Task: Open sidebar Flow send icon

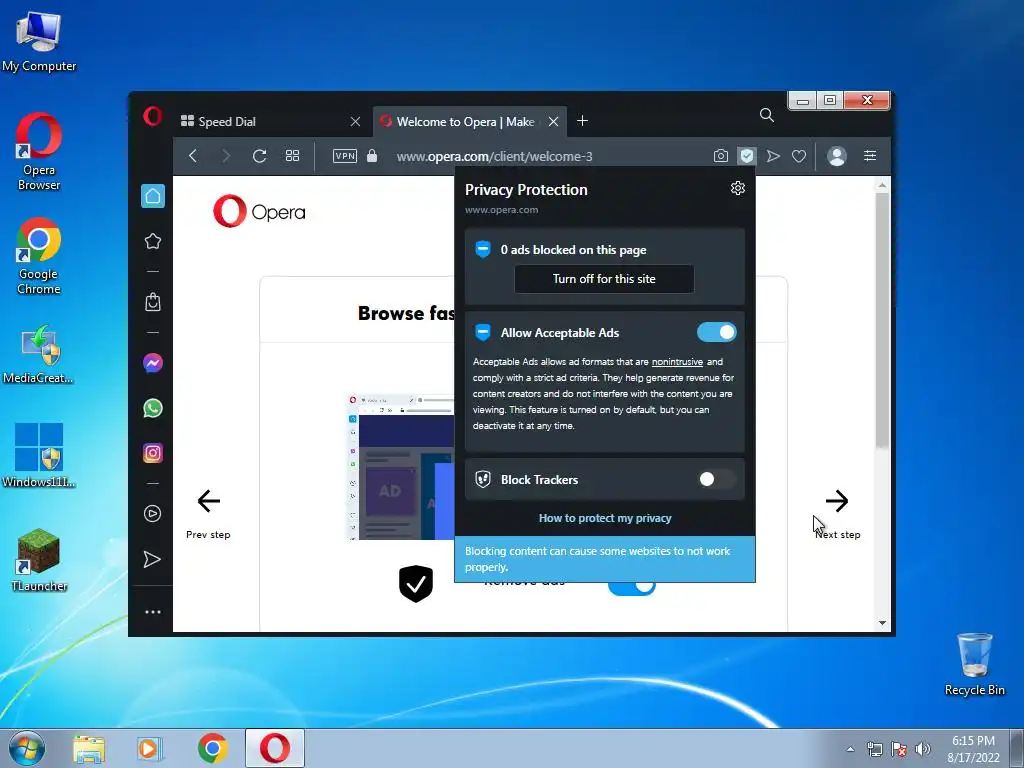Action: 152,559
